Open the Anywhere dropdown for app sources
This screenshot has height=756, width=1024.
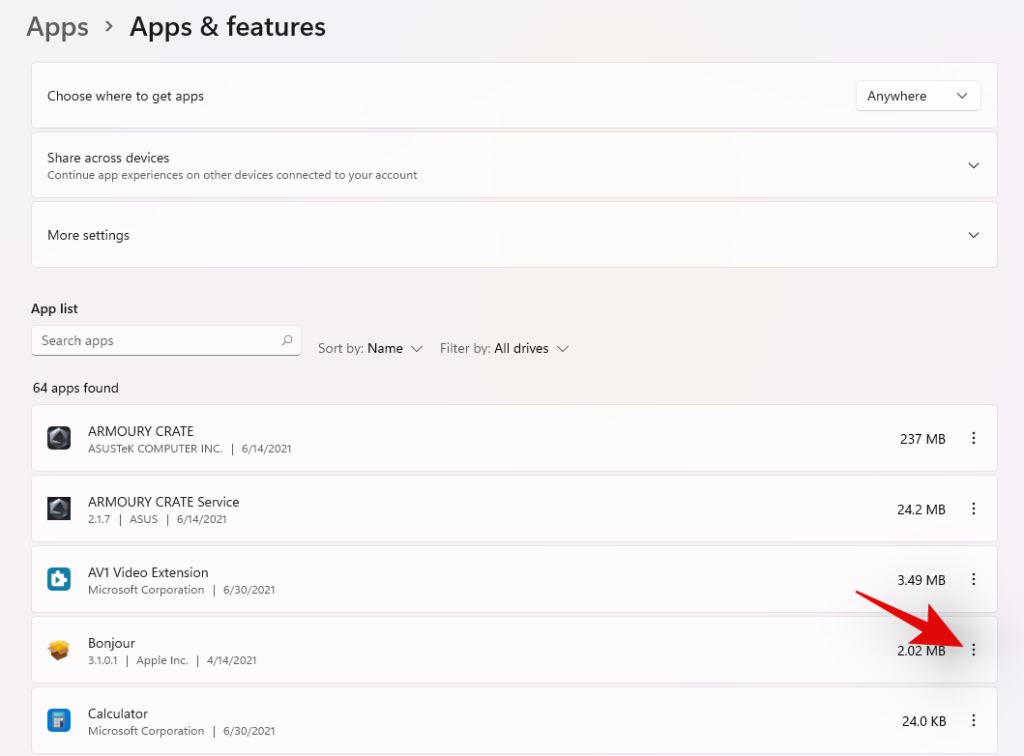[918, 96]
